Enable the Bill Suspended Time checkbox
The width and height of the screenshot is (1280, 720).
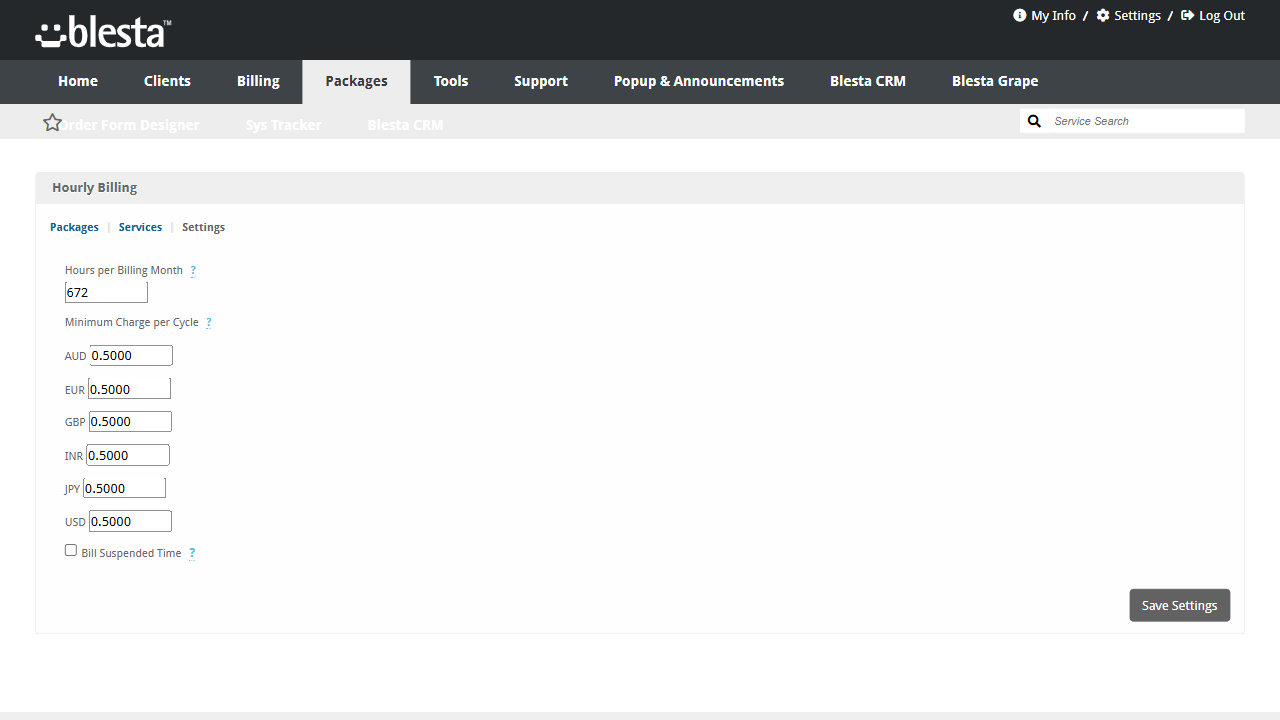(x=71, y=550)
